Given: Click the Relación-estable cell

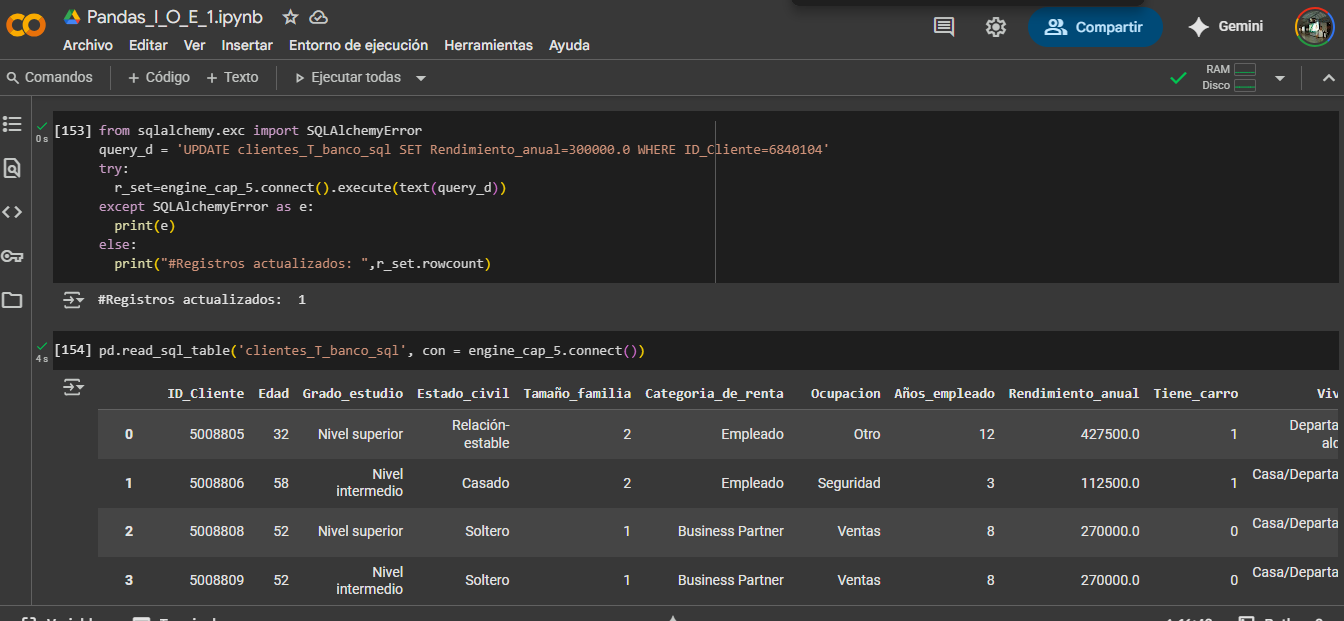Looking at the screenshot, I should pos(481,434).
